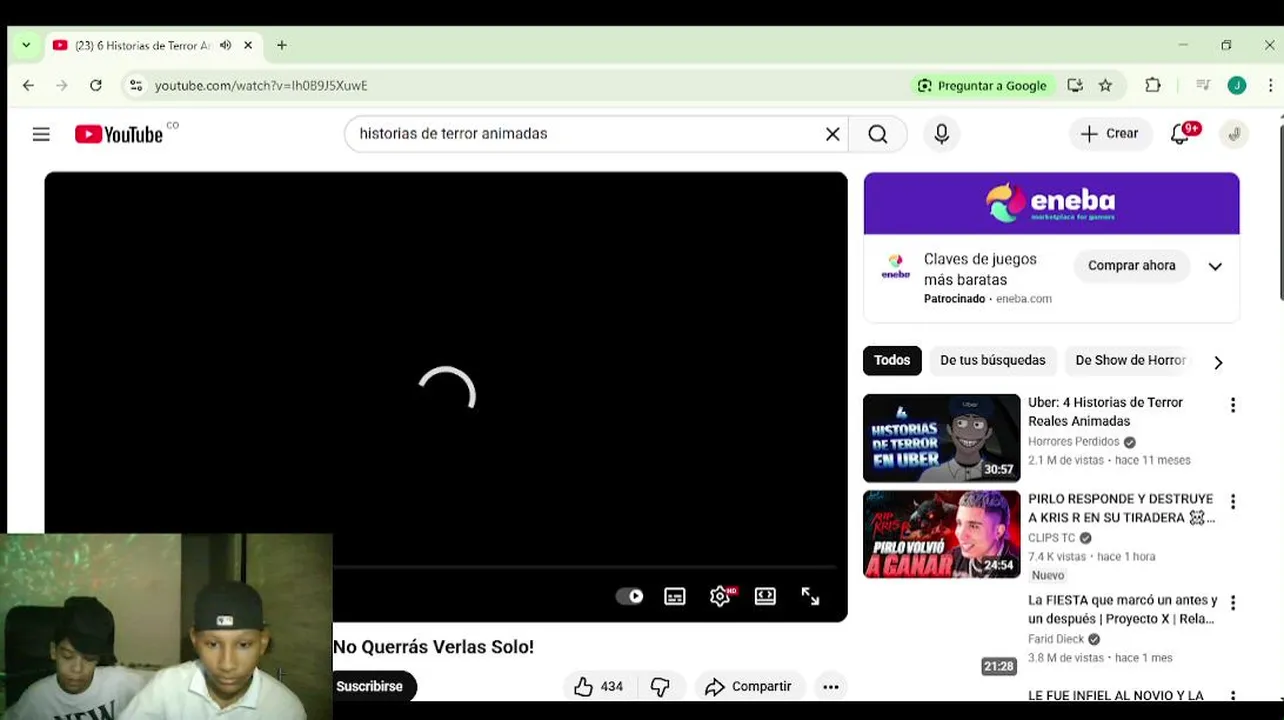
Task: Go to the YouTube home logo
Action: (119, 134)
